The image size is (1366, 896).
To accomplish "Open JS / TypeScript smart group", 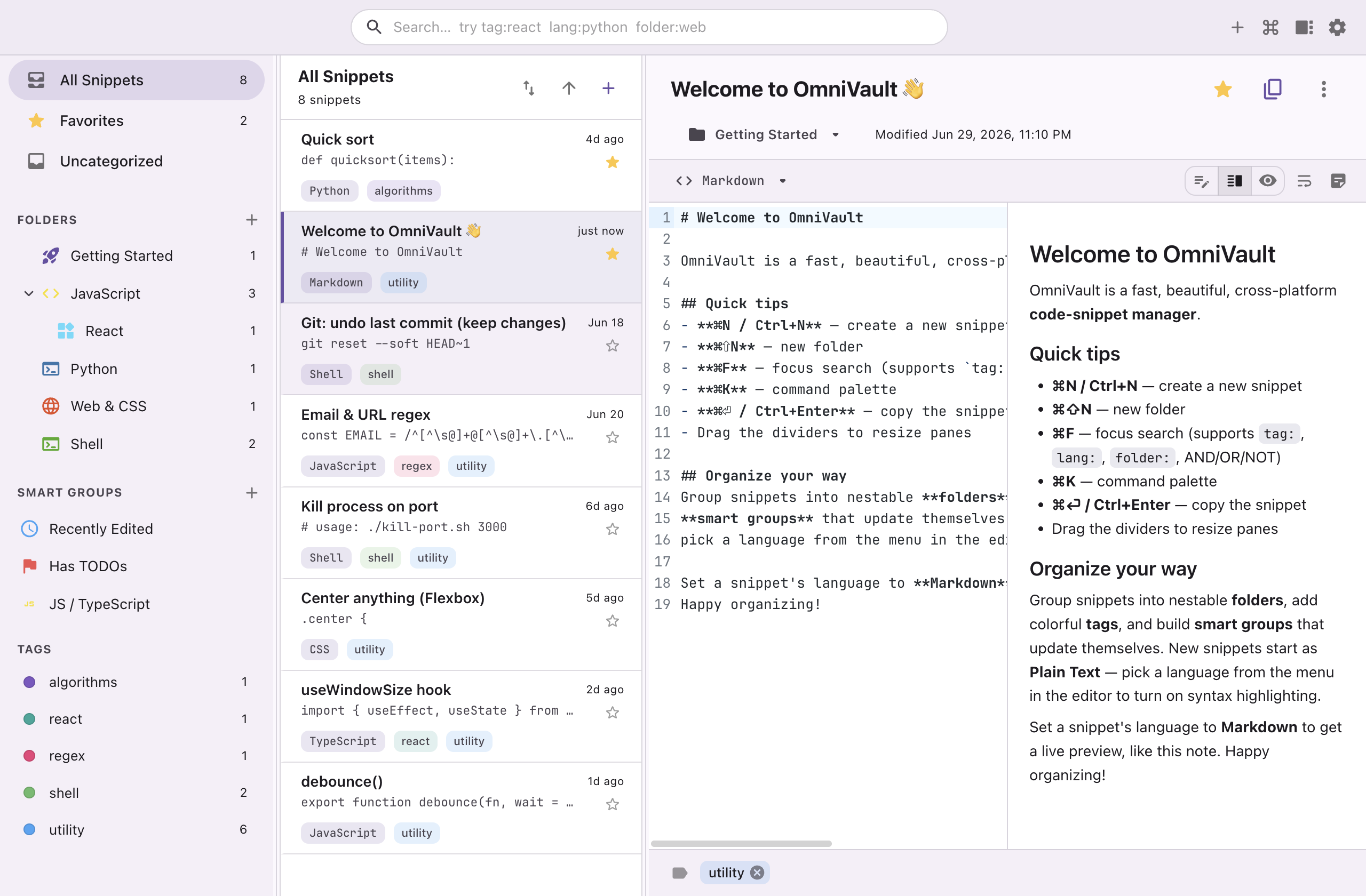I will (137, 604).
